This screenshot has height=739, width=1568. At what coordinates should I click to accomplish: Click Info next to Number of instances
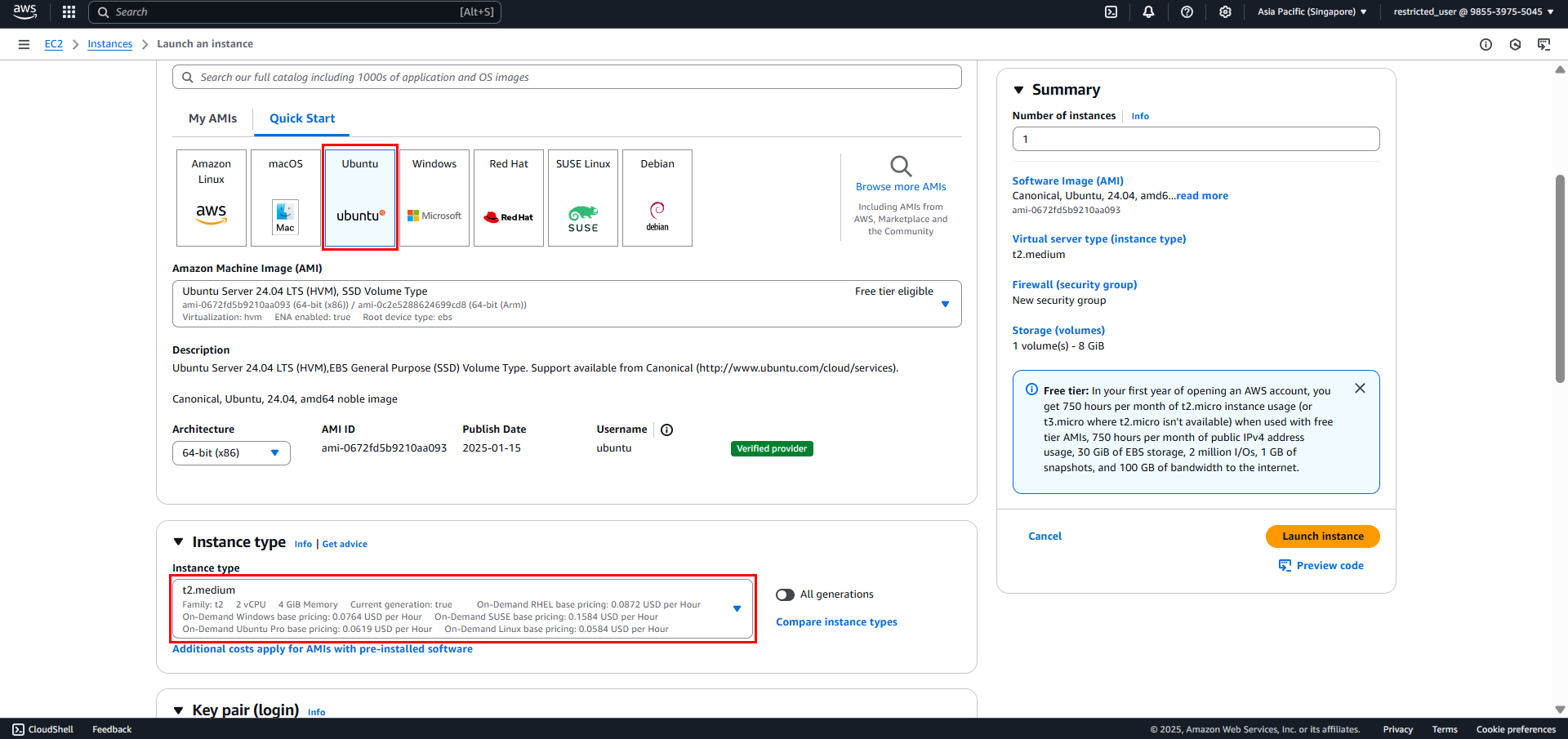[1140, 116]
